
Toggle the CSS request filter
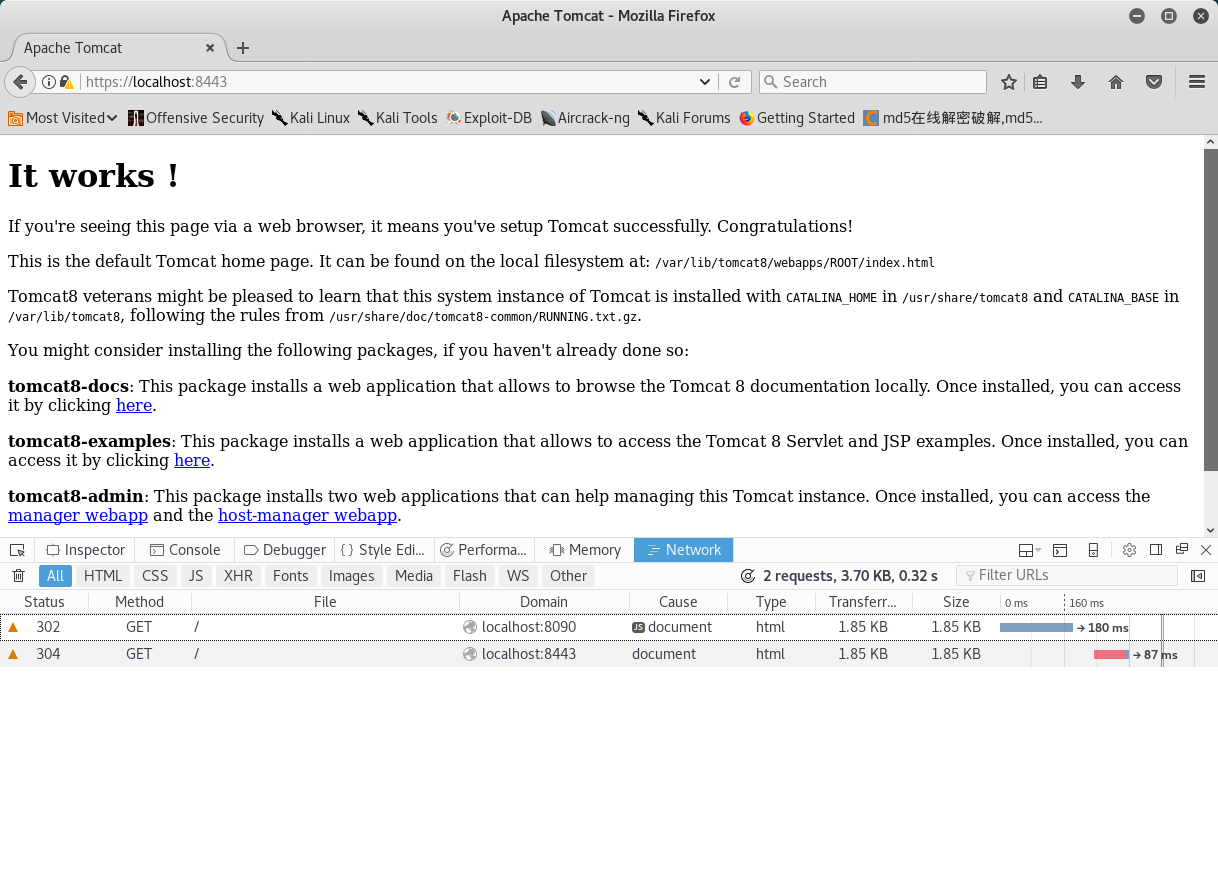pos(155,576)
